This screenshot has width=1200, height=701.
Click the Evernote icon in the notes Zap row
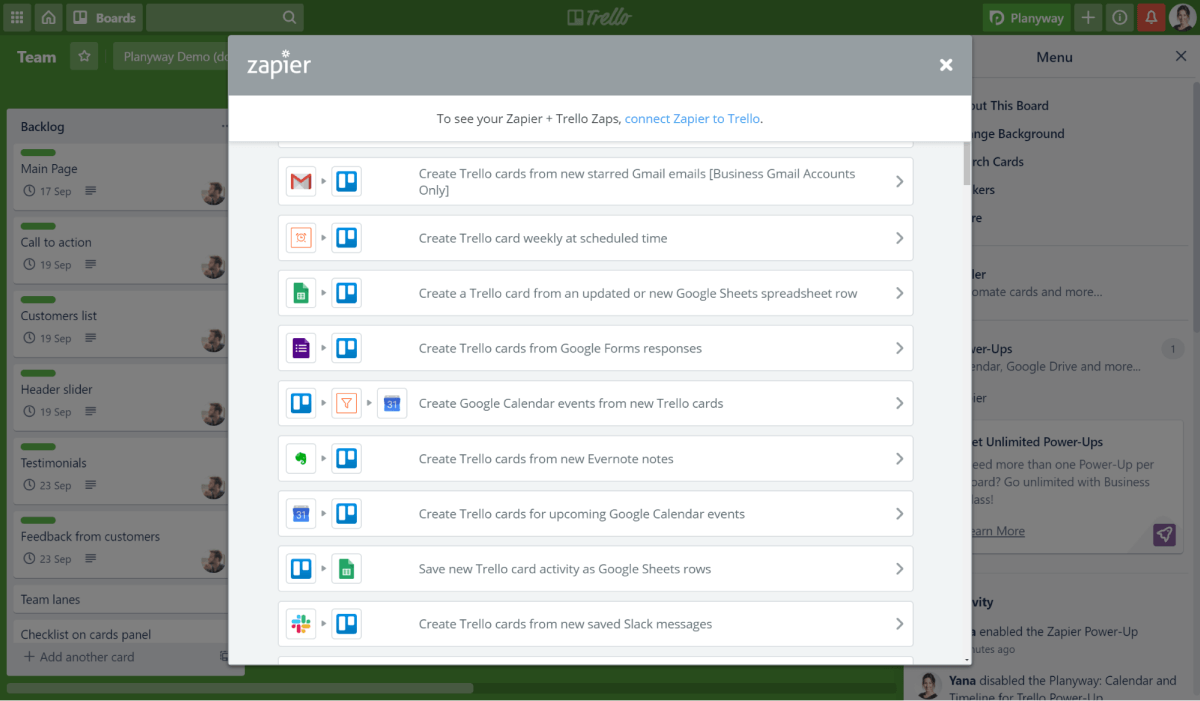tap(299, 457)
